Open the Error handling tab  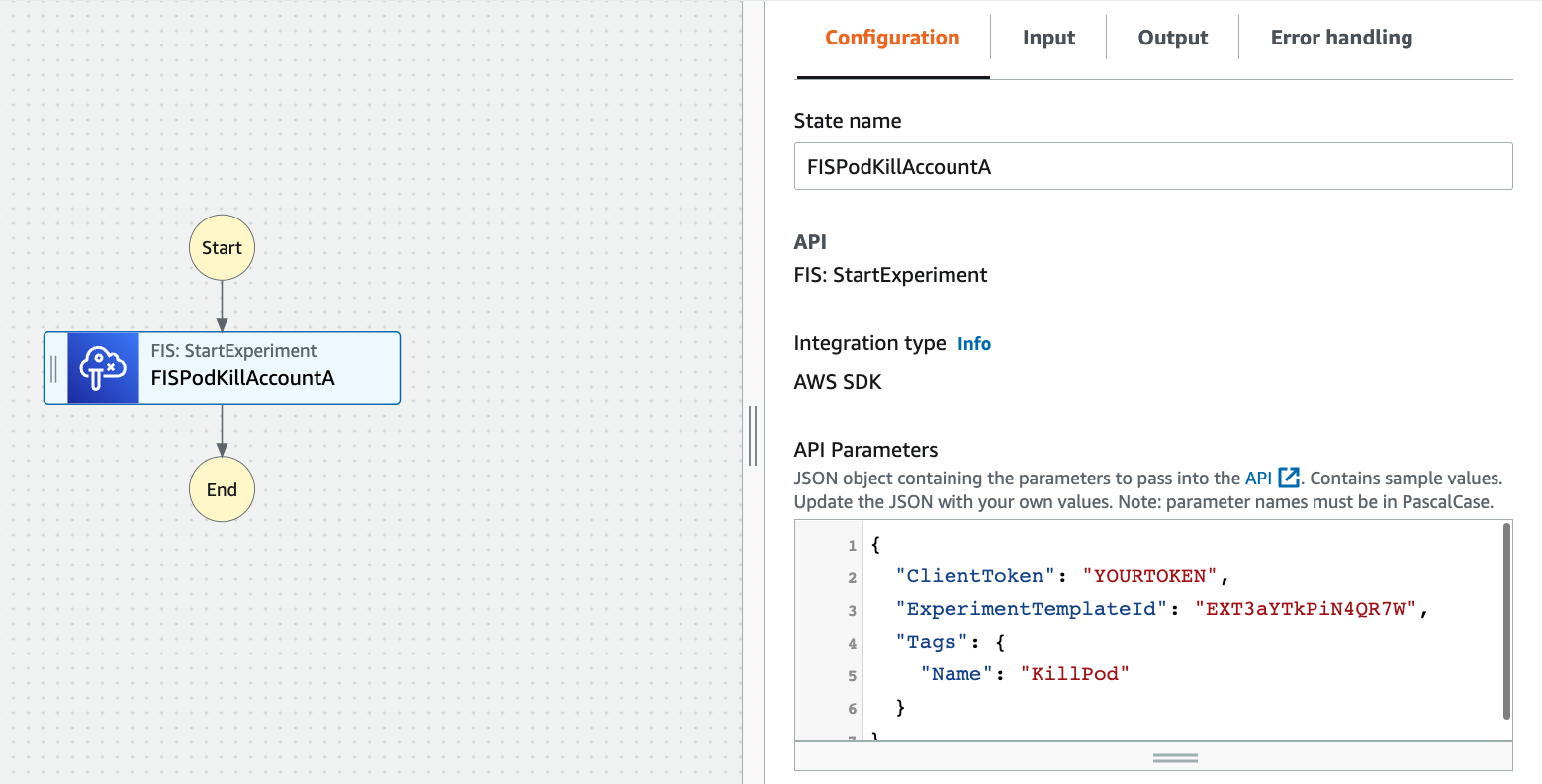tap(1342, 37)
